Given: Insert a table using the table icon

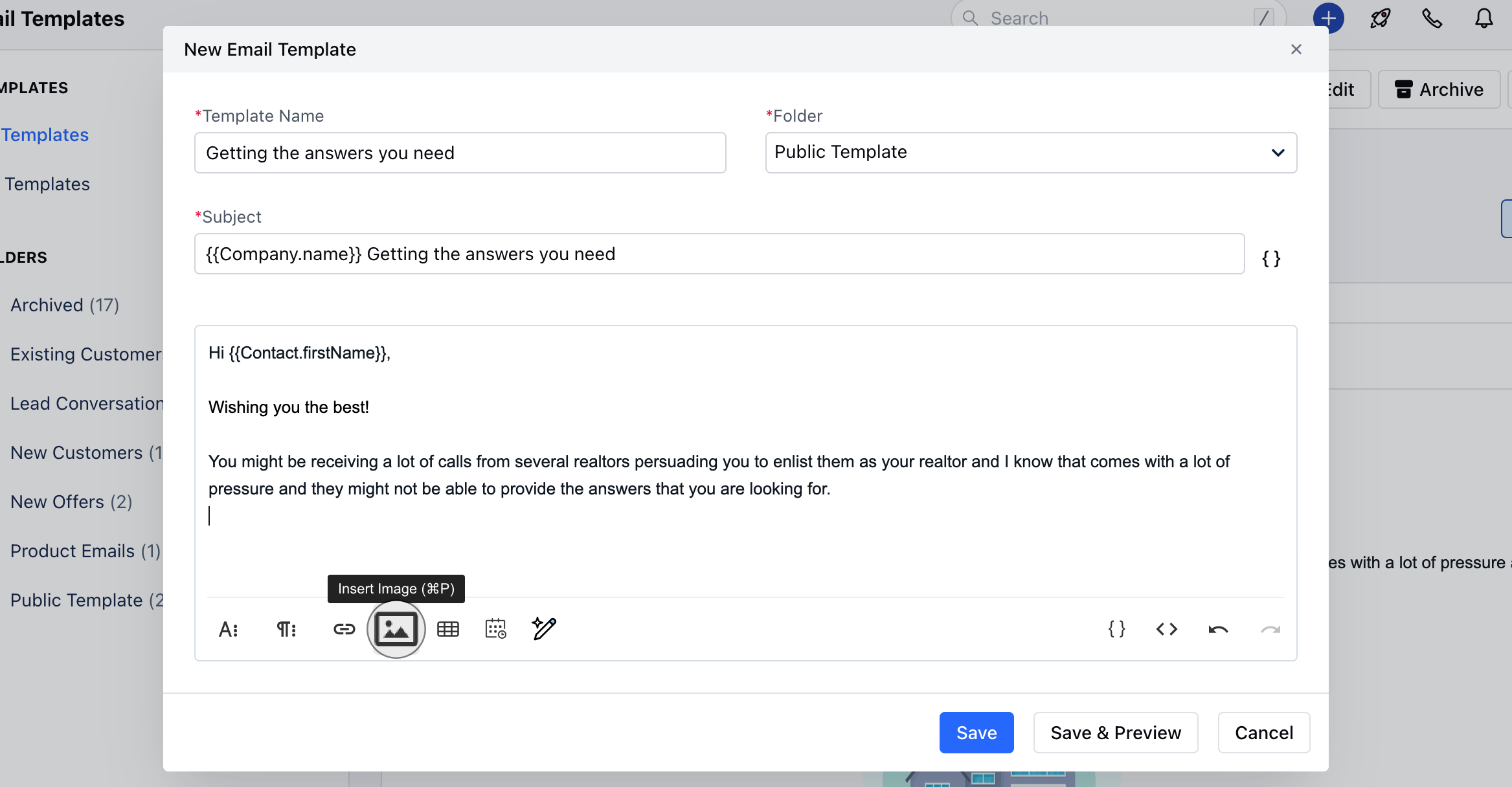Looking at the screenshot, I should click(x=447, y=628).
